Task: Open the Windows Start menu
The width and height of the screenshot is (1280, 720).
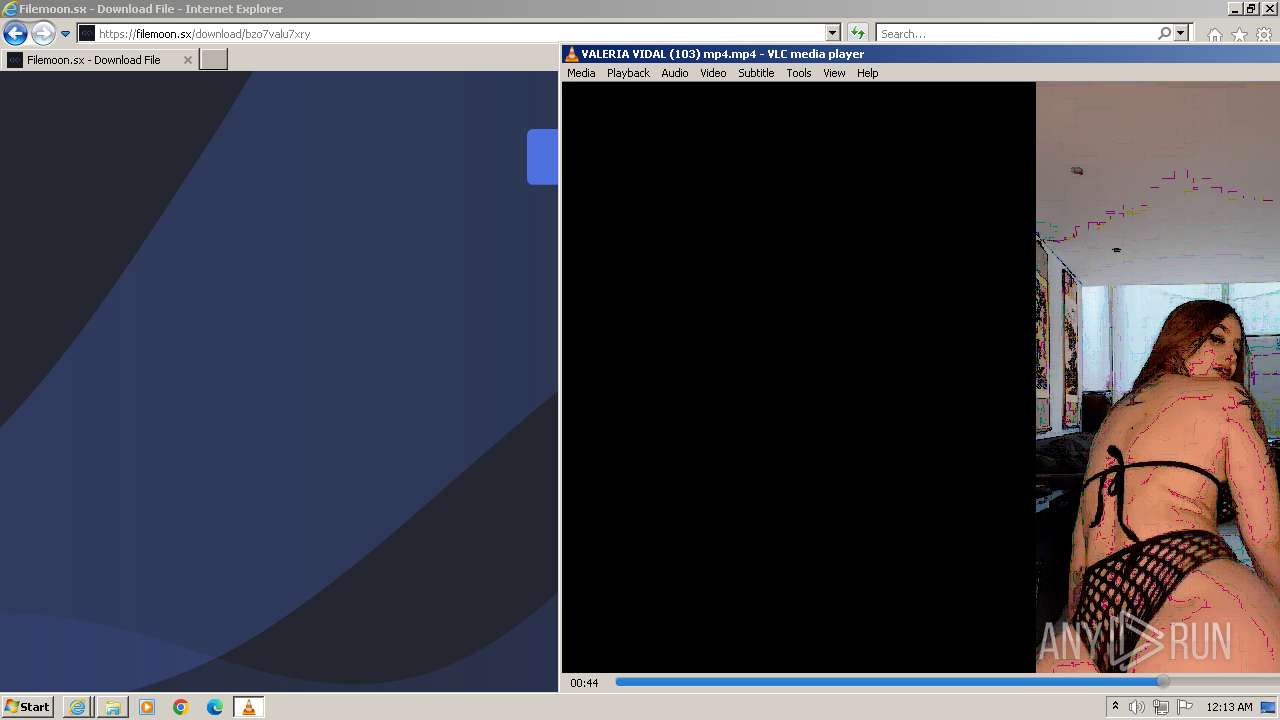Action: pyautogui.click(x=27, y=707)
